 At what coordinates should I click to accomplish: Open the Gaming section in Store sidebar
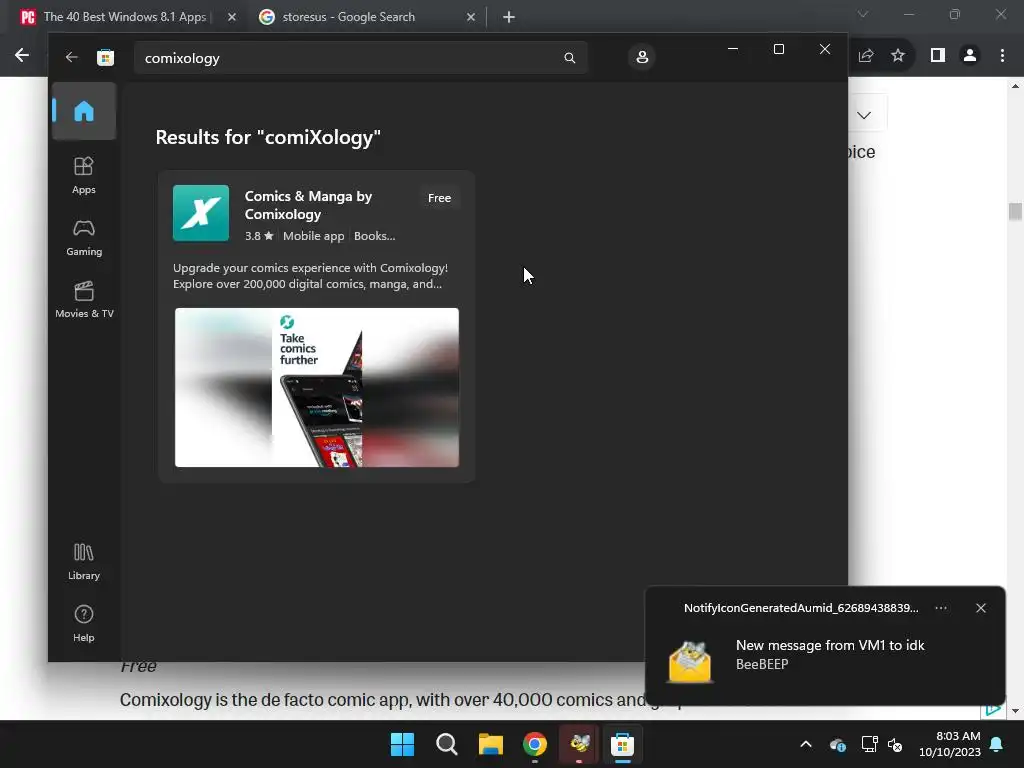click(x=84, y=237)
